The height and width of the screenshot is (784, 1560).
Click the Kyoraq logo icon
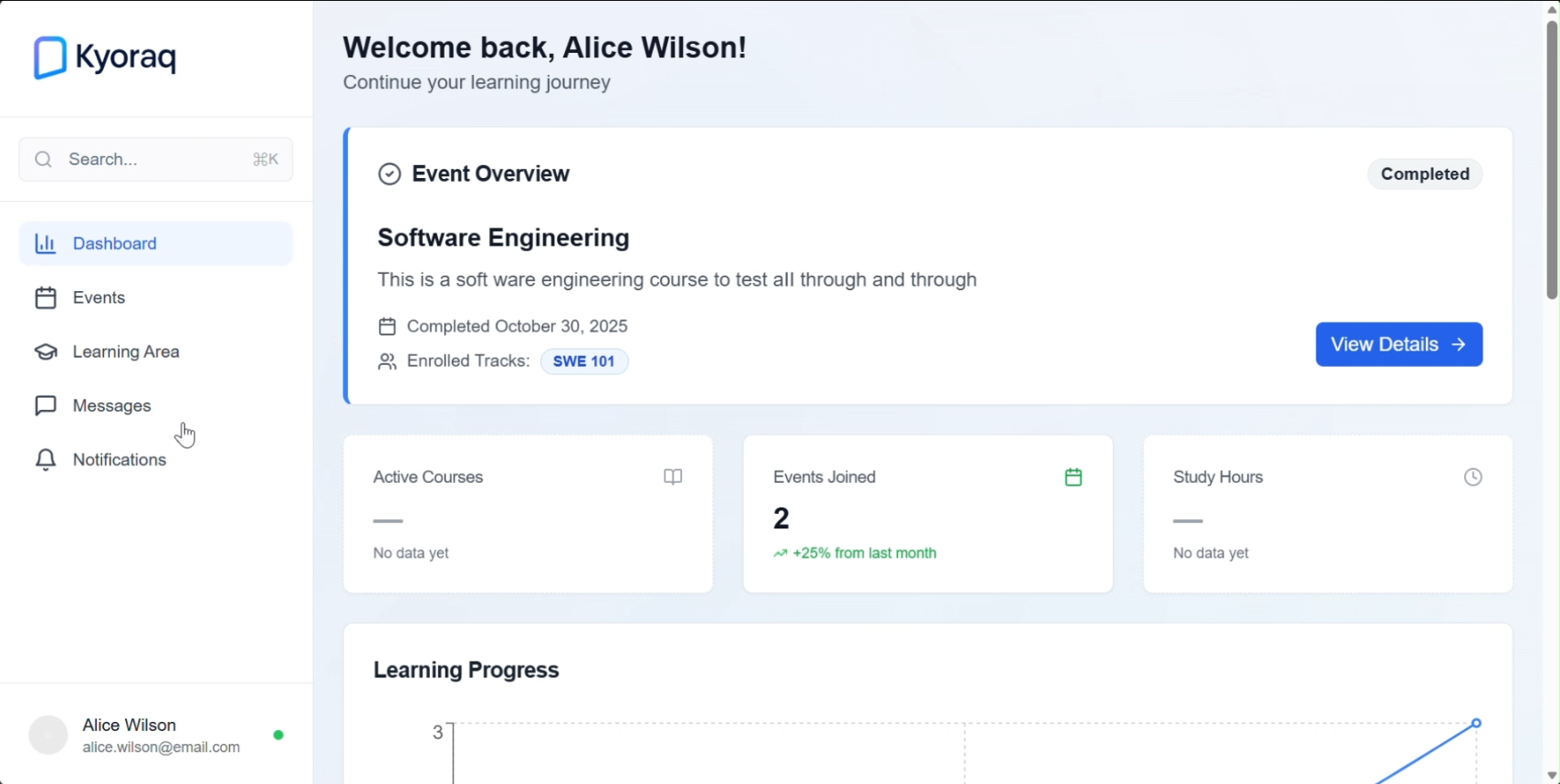click(x=50, y=57)
